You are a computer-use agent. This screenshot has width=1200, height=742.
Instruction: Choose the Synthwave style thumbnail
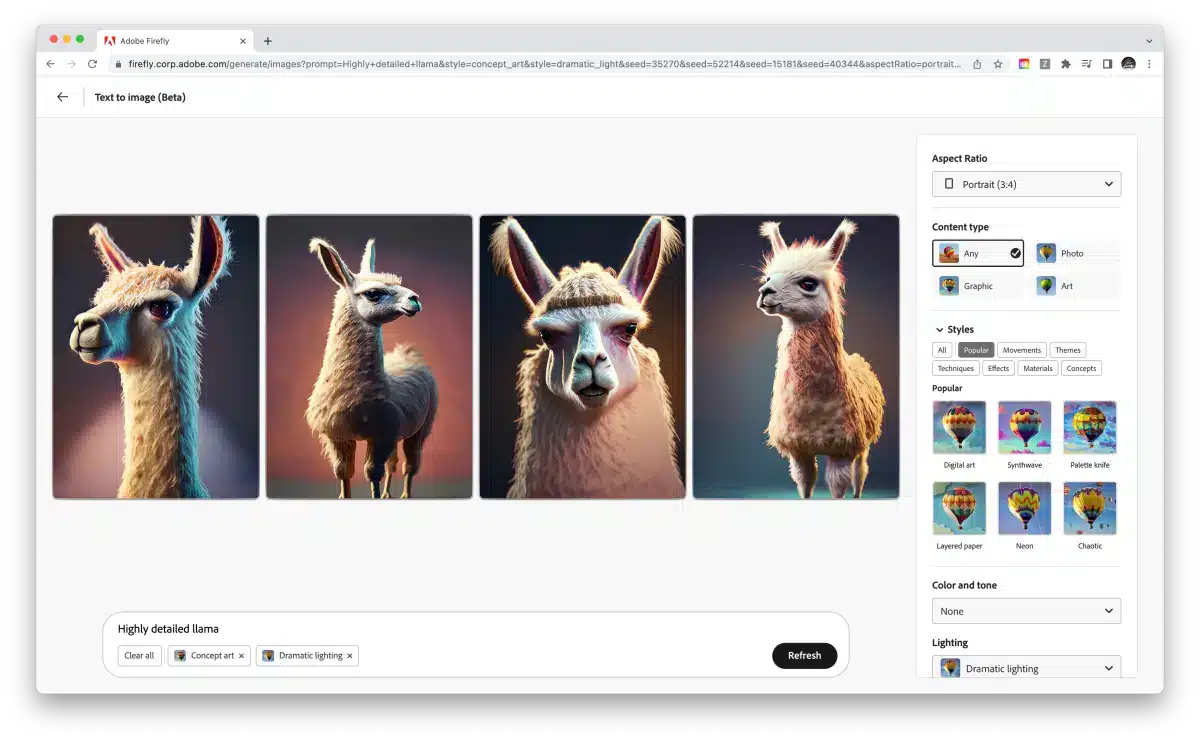(x=1024, y=428)
